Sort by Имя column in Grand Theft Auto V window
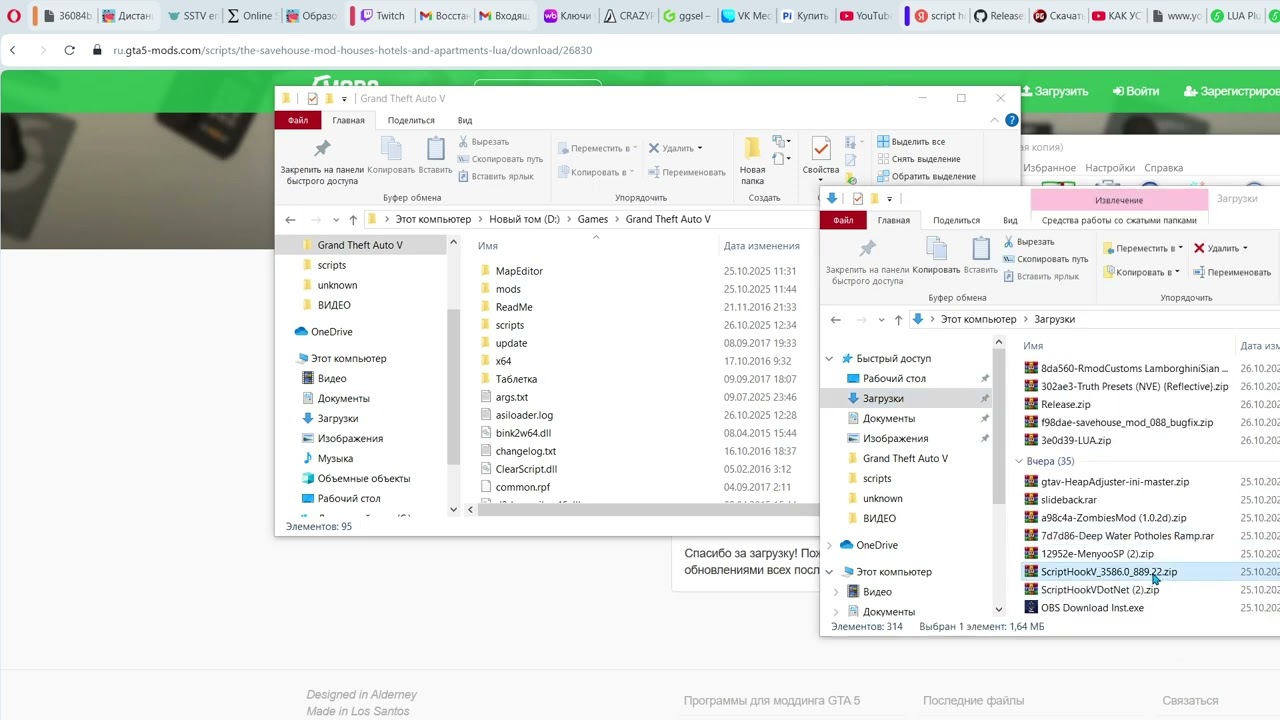The height and width of the screenshot is (720, 1280). pos(487,246)
